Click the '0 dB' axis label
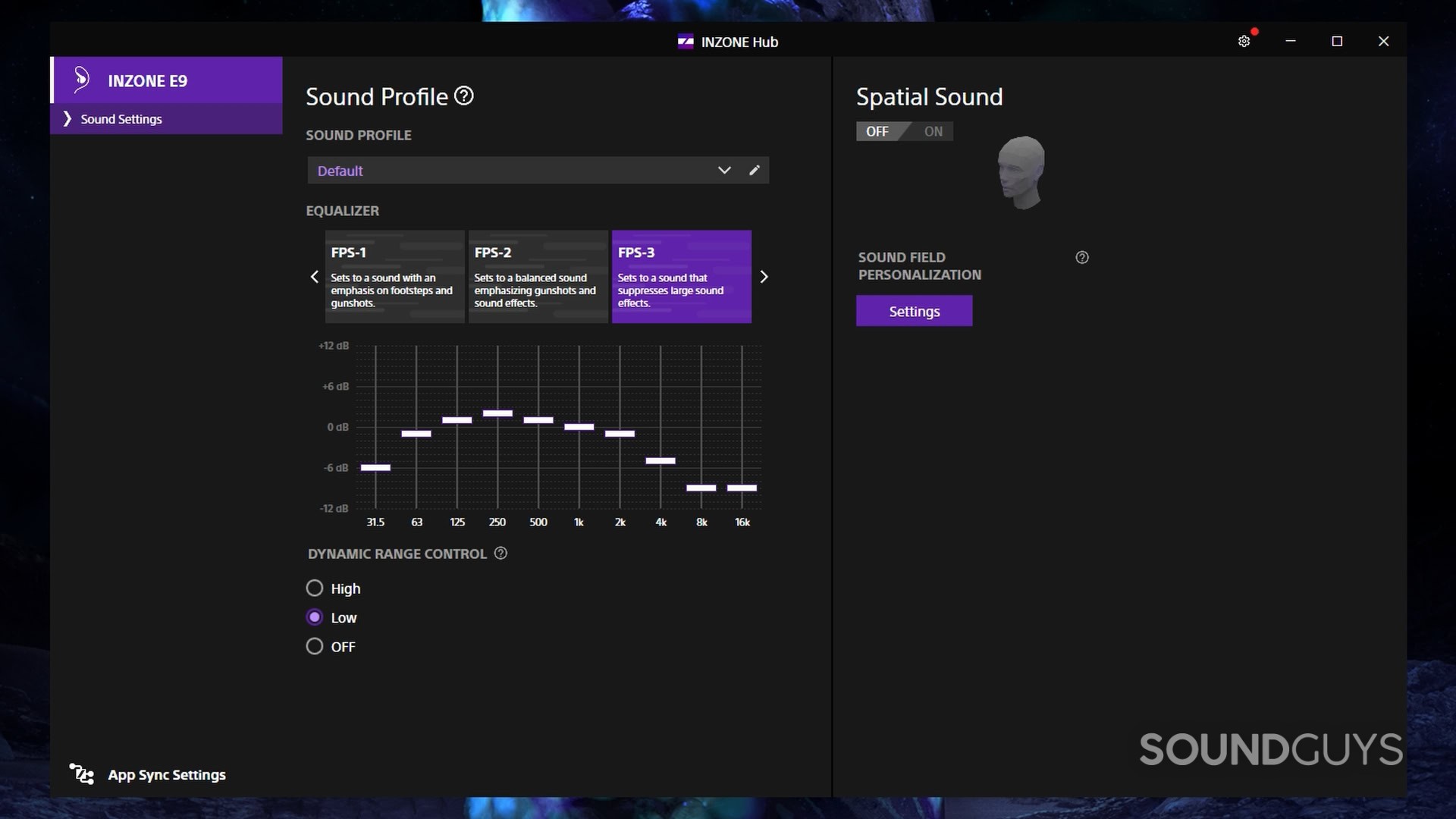This screenshot has height=819, width=1456. [338, 428]
